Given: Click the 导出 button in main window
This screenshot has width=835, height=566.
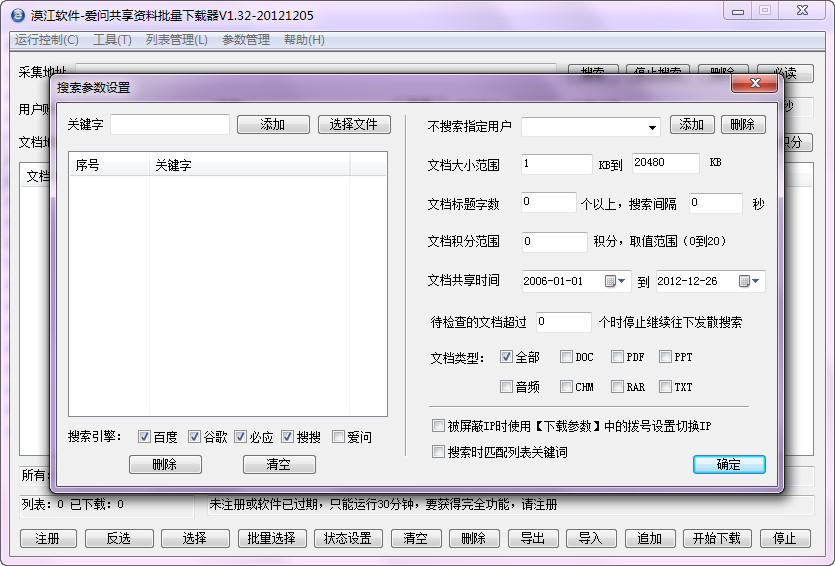Looking at the screenshot, I should pyautogui.click(x=533, y=538).
